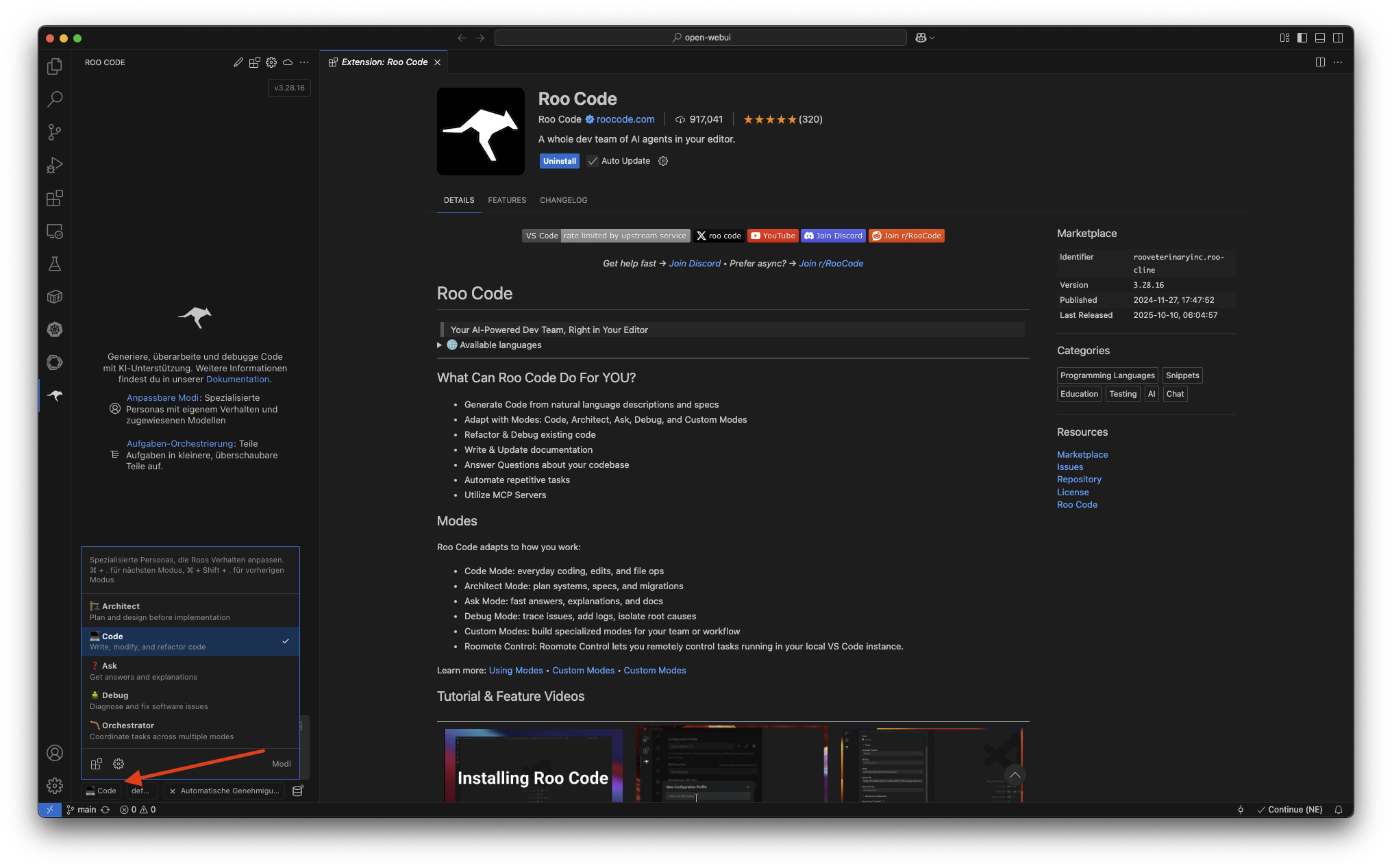The image size is (1392, 868).
Task: Open marketplace icon in Roo Code header
Action: [x=255, y=62]
